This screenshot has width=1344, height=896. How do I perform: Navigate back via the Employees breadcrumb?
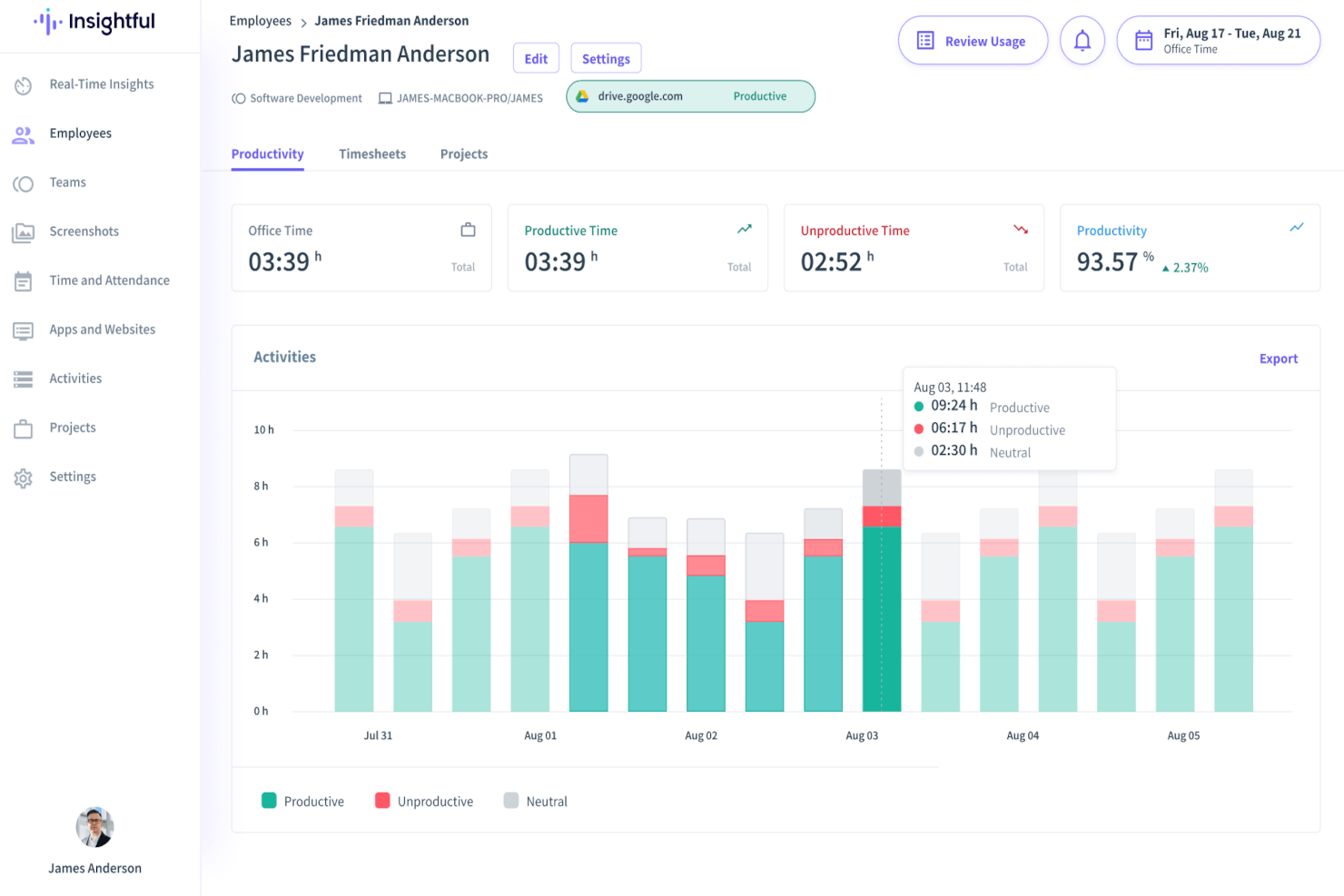(x=261, y=20)
